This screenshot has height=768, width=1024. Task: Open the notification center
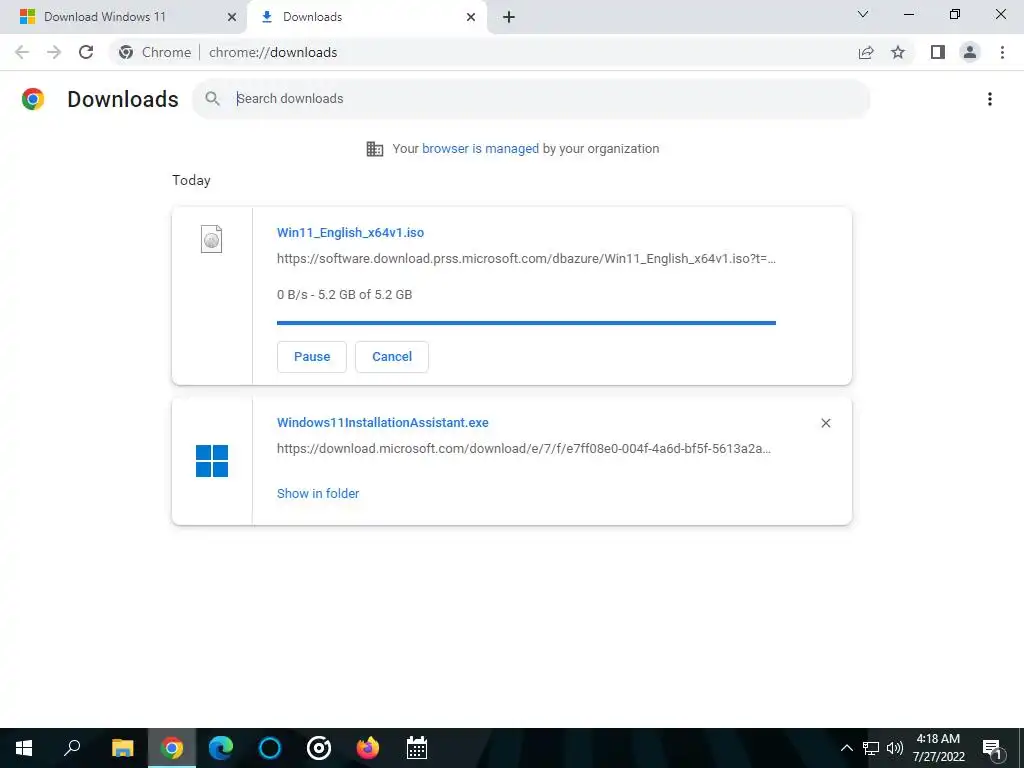point(992,748)
